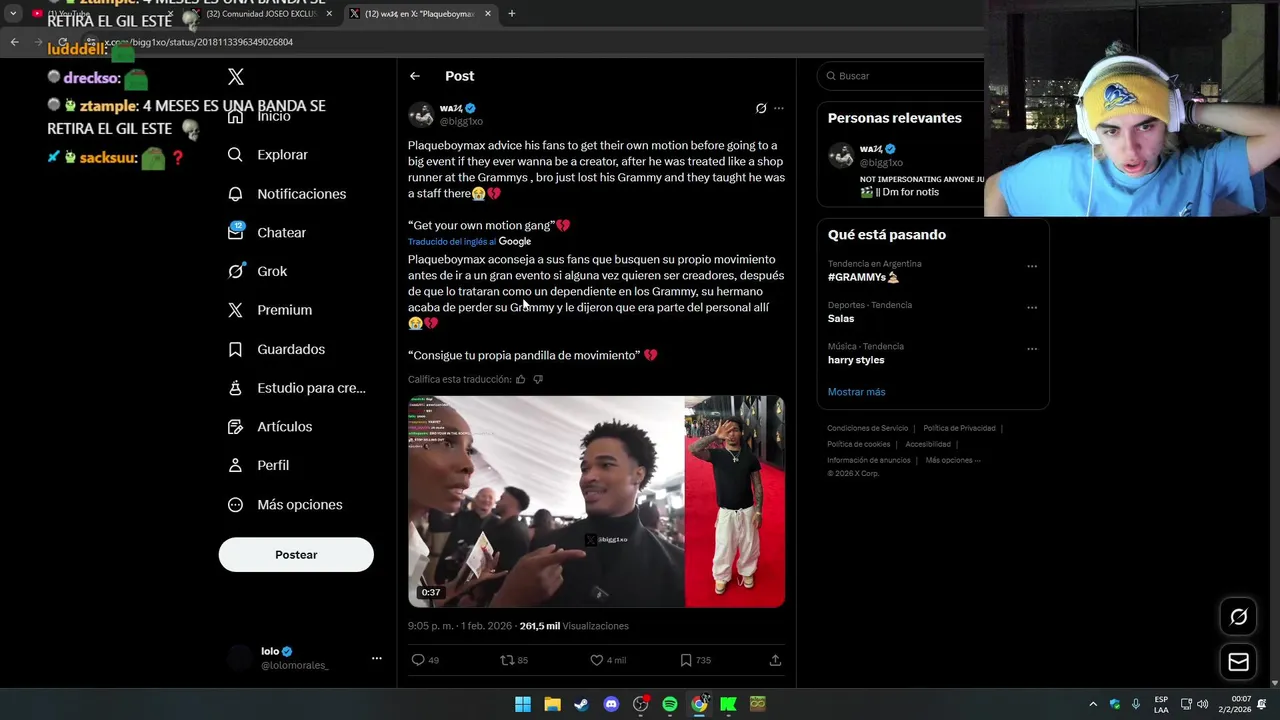Open Artículos in the sidebar
The width and height of the screenshot is (1280, 720).
(270, 427)
